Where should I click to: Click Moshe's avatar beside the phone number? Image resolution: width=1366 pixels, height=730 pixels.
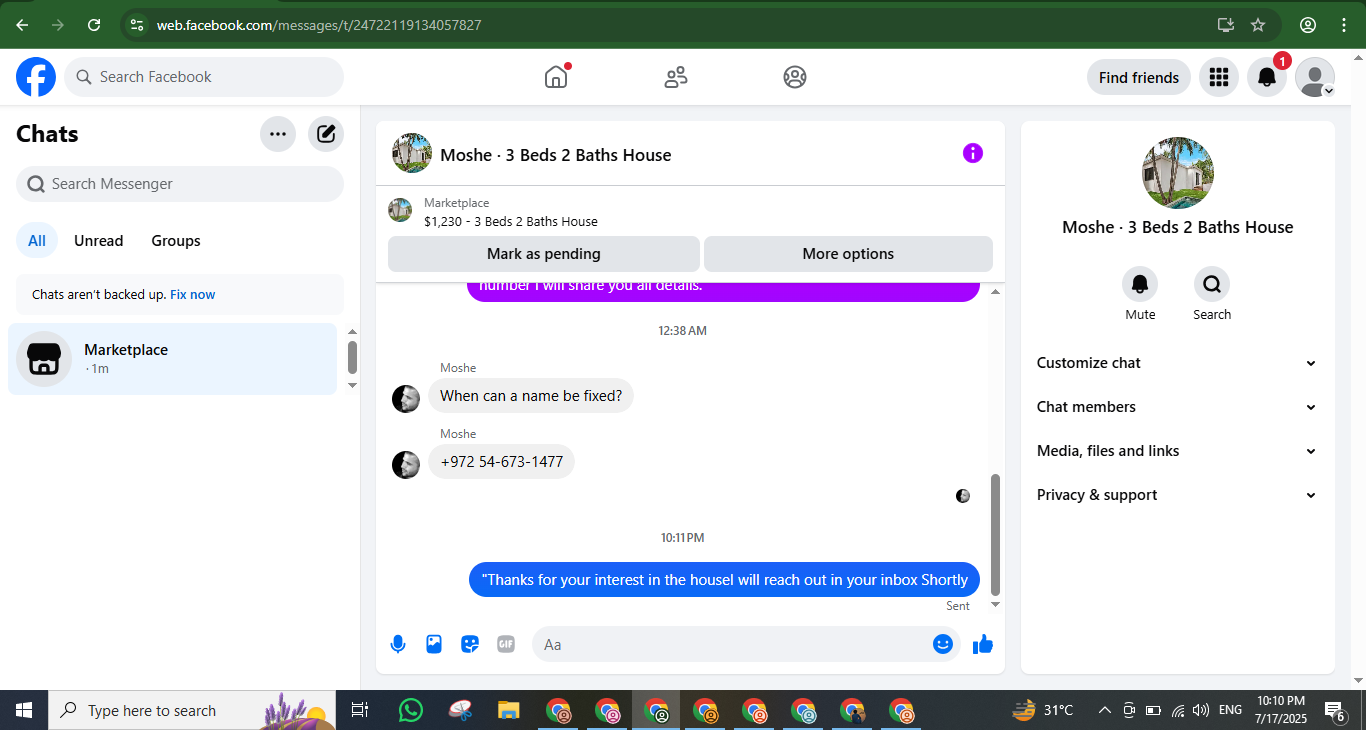[406, 464]
